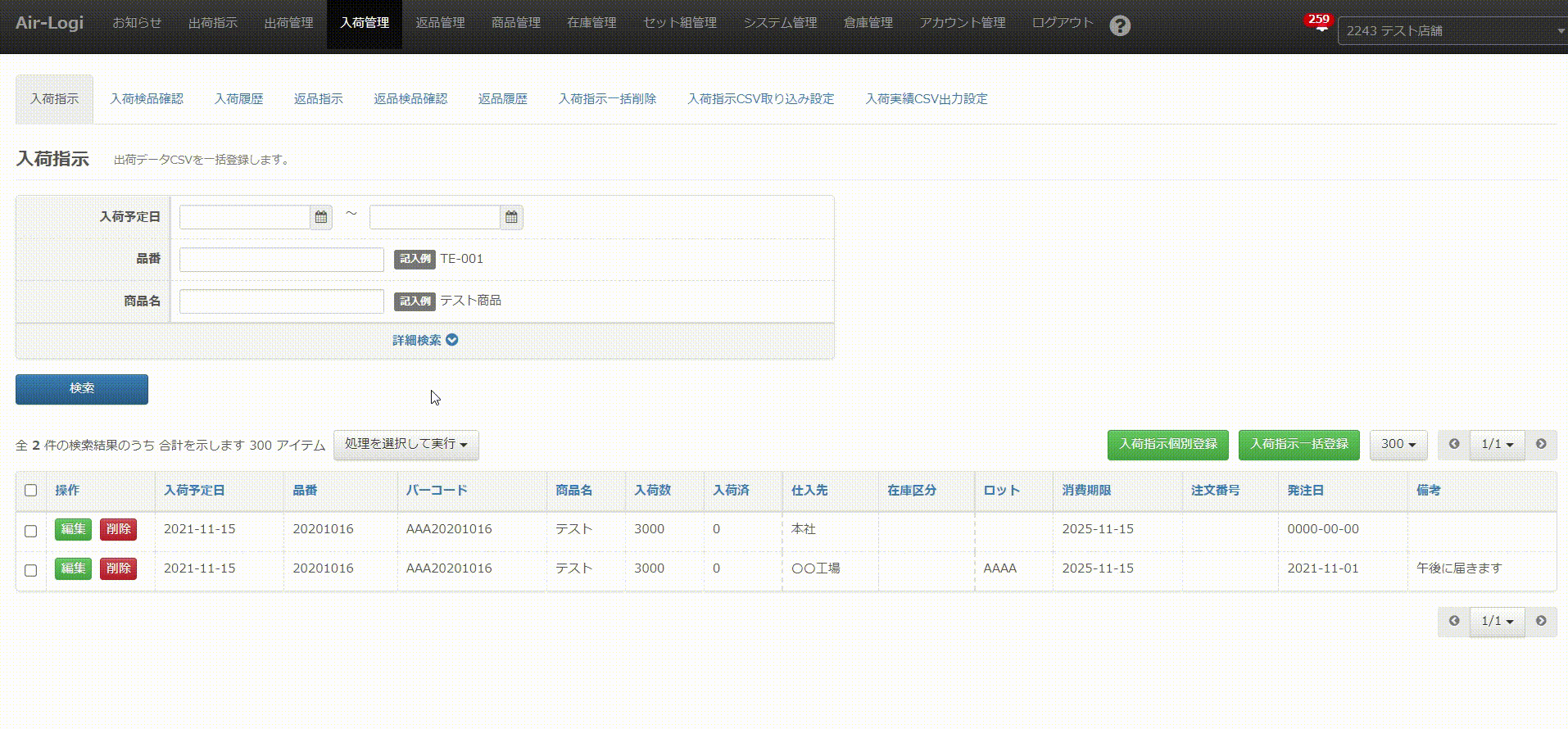Screen dimensions: 1568x729
Task: Check the row with supplier 〇〇工場
Action: coord(31,570)
